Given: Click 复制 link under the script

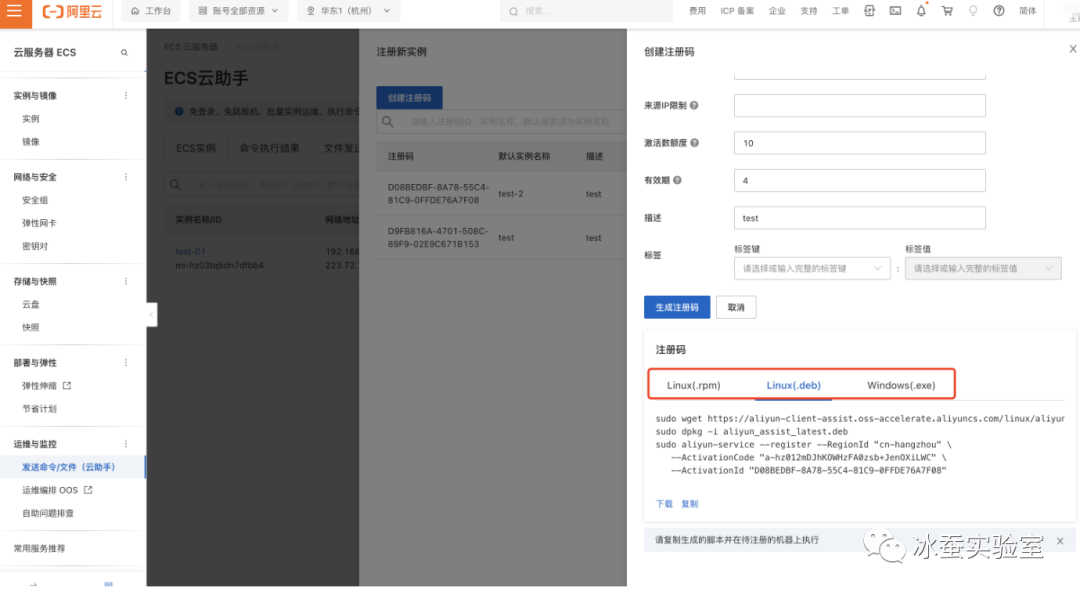Looking at the screenshot, I should coord(689,503).
